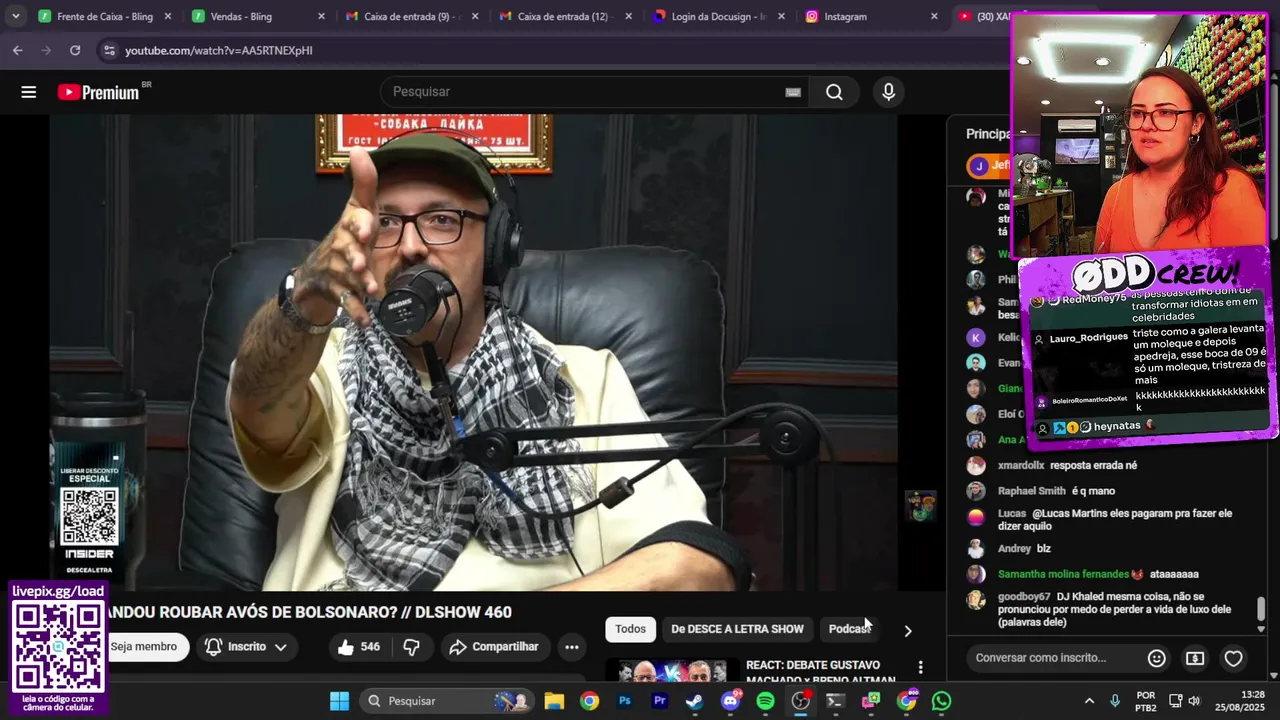This screenshot has height=720, width=1280.
Task: Open Super Chat purchase icon in chat
Action: coord(1195,658)
